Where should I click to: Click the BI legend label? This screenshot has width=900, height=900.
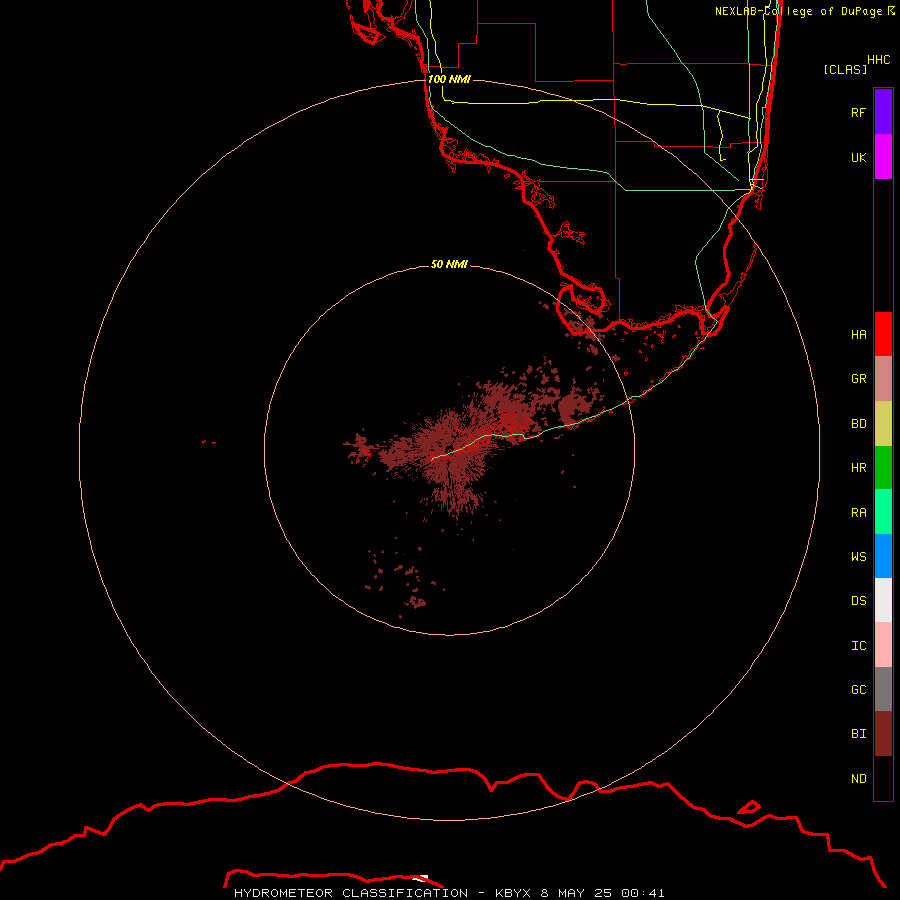pos(859,734)
